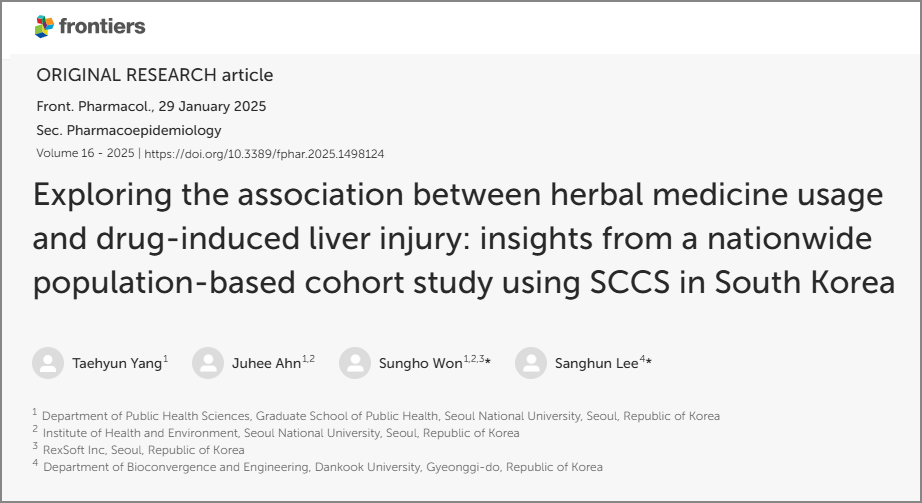The image size is (922, 503).
Task: Click the Seoul National University Public Health affiliation
Action: click(380, 416)
